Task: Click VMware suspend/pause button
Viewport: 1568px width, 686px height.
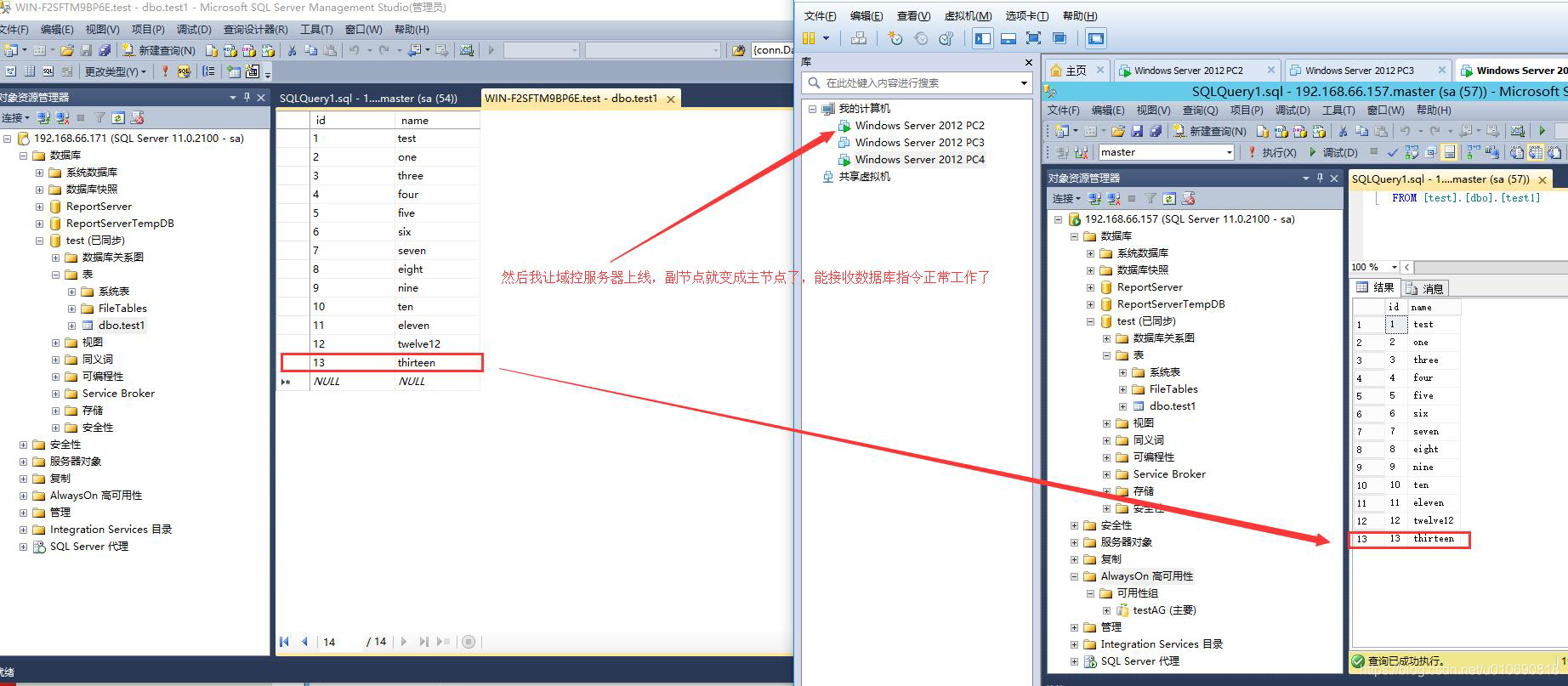Action: 809,38
